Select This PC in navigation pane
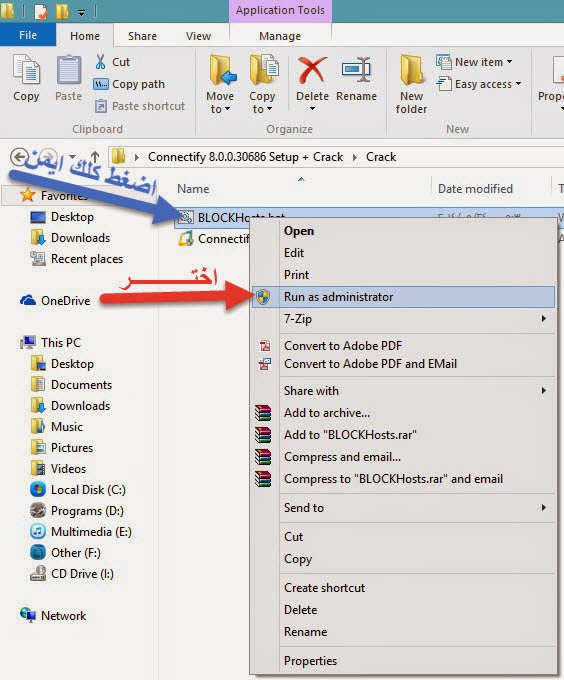The image size is (564, 680). [61, 343]
